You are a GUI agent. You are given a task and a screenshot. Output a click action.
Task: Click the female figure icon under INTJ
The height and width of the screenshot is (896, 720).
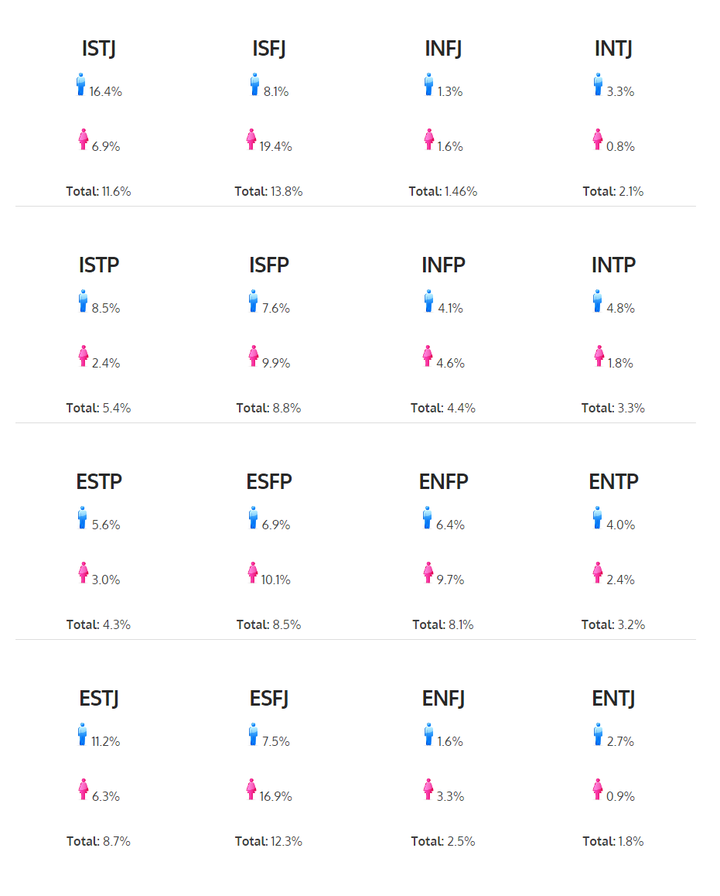coord(598,139)
